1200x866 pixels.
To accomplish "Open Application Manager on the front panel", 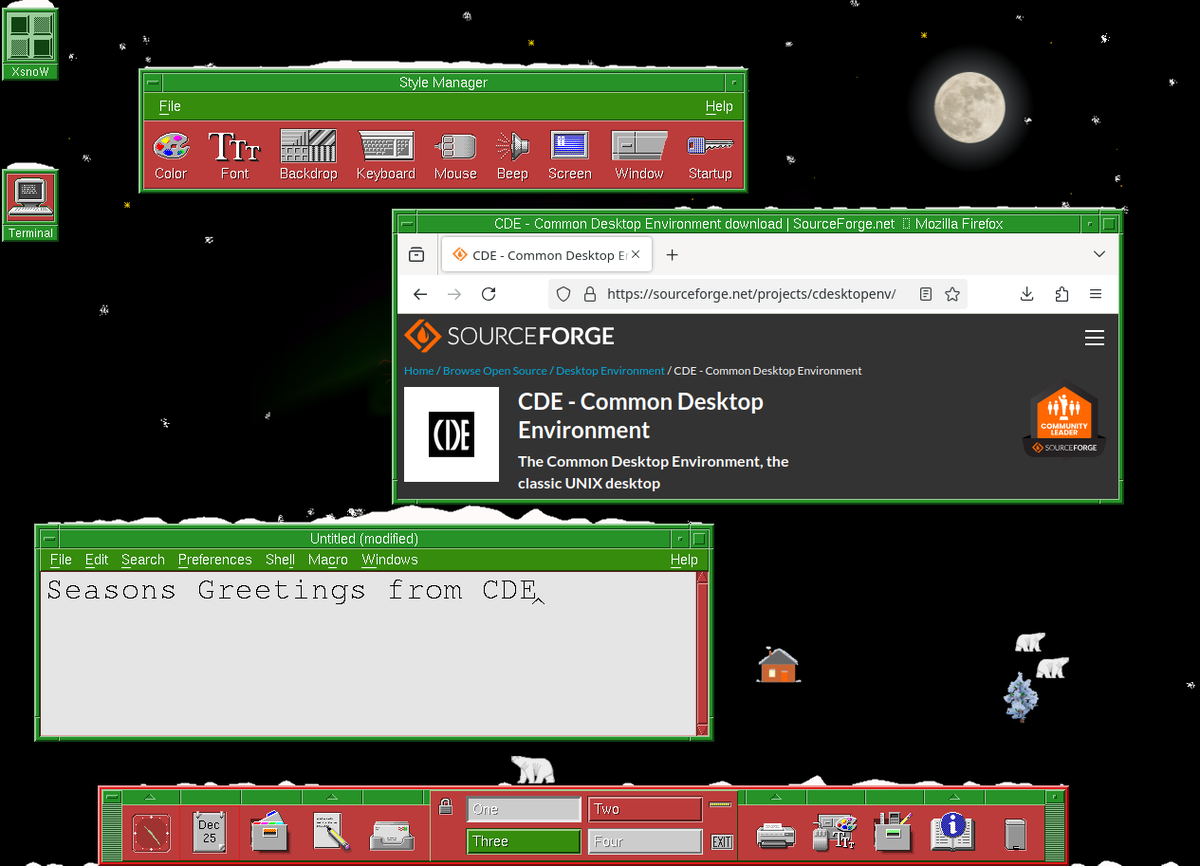I will [892, 832].
